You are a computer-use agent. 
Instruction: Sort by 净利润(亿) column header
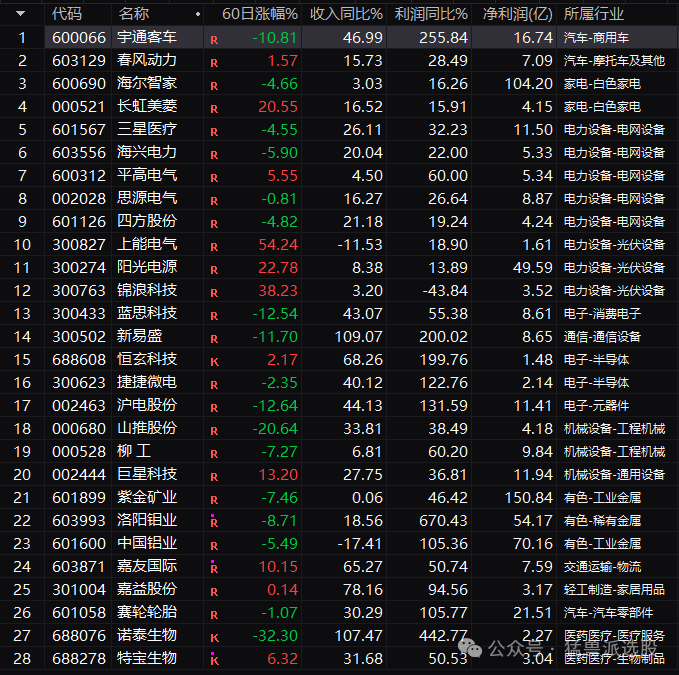(518, 14)
